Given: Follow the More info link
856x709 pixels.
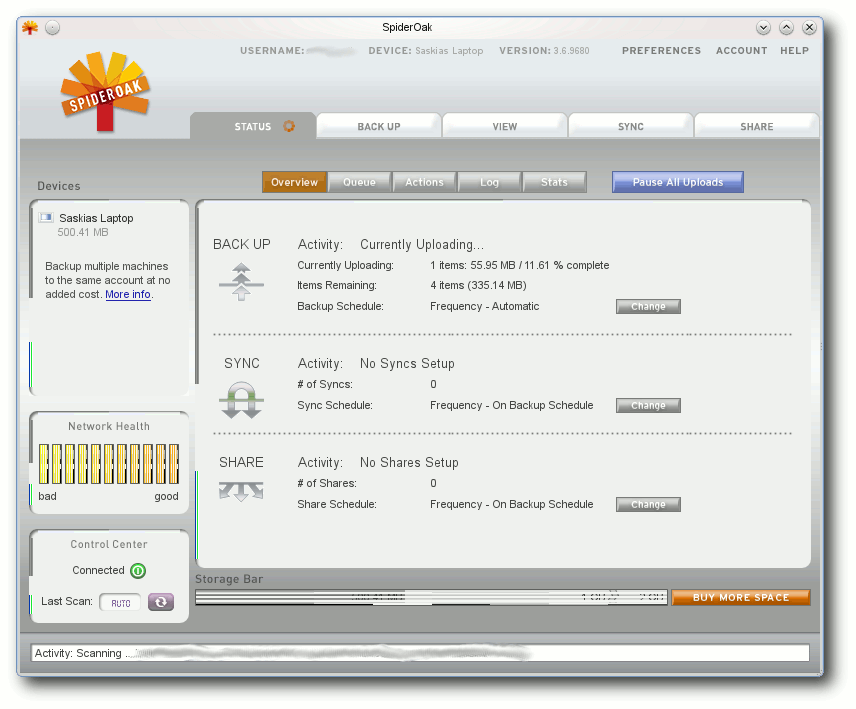Looking at the screenshot, I should click(x=128, y=294).
